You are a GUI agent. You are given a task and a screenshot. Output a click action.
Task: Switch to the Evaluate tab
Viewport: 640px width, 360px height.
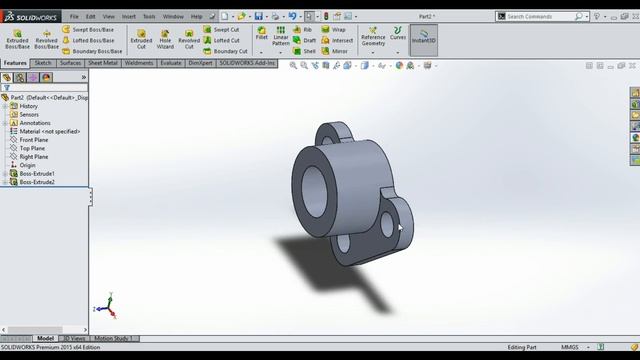pyautogui.click(x=171, y=63)
